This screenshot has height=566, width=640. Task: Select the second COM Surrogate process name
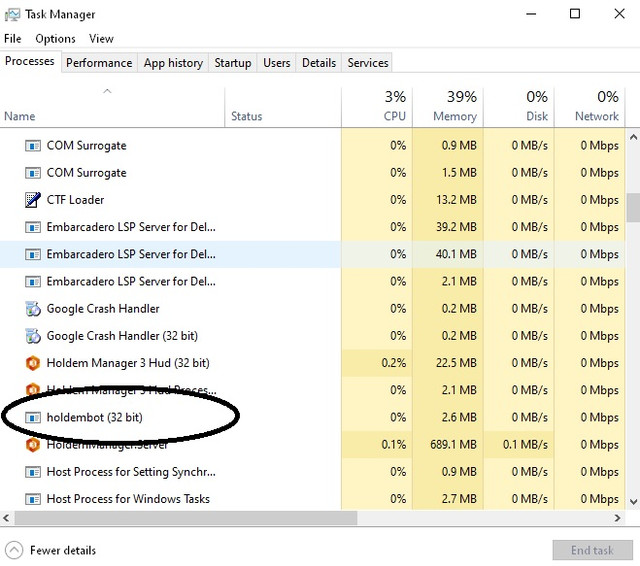[87, 173]
